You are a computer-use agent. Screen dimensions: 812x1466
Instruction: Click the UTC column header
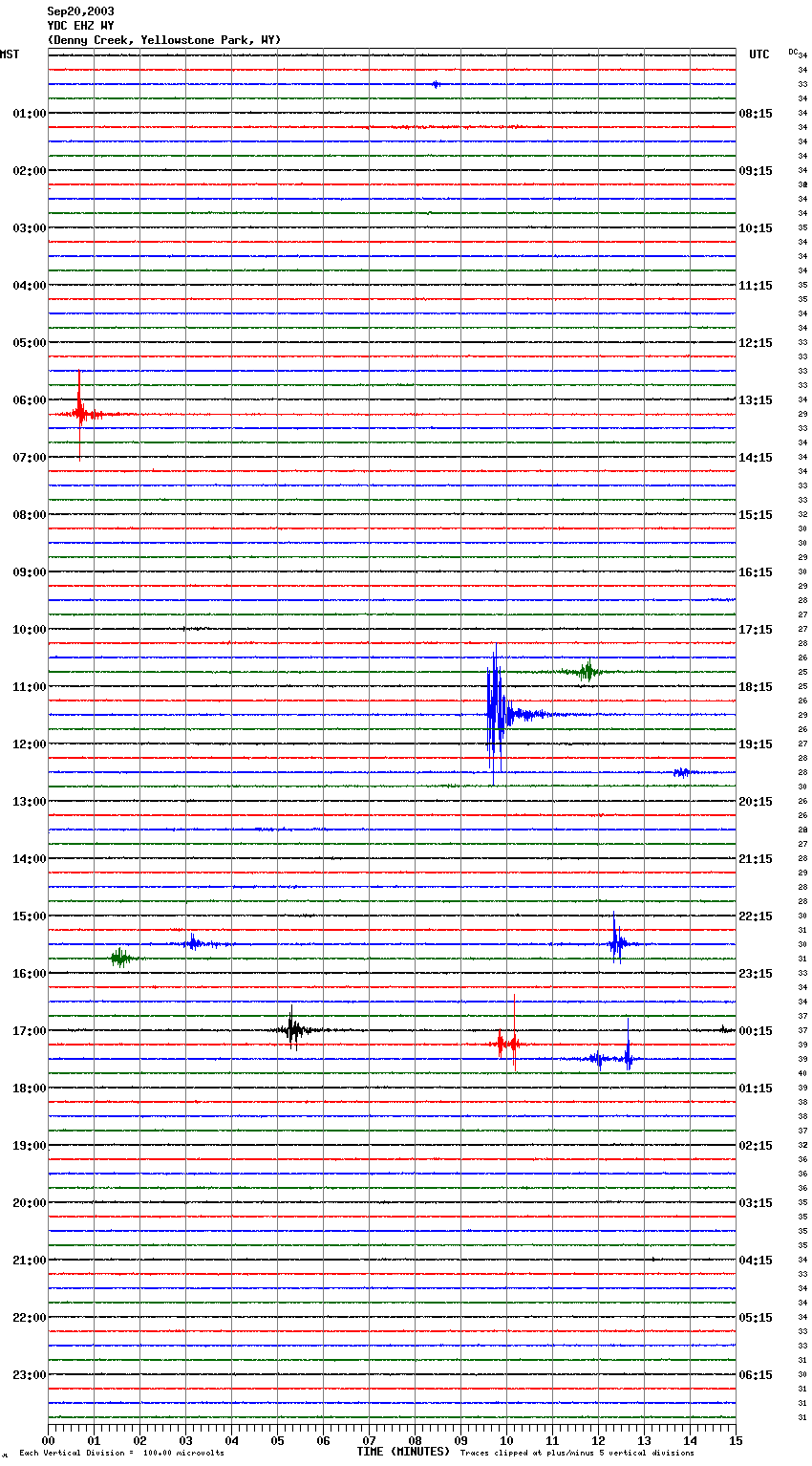pyautogui.click(x=759, y=54)
